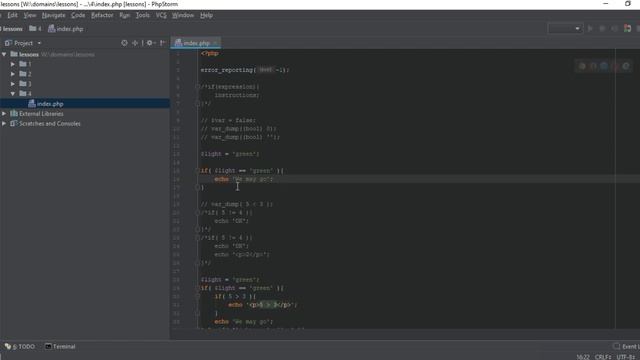
Task: Open the Terminal tool window
Action: coord(60,347)
